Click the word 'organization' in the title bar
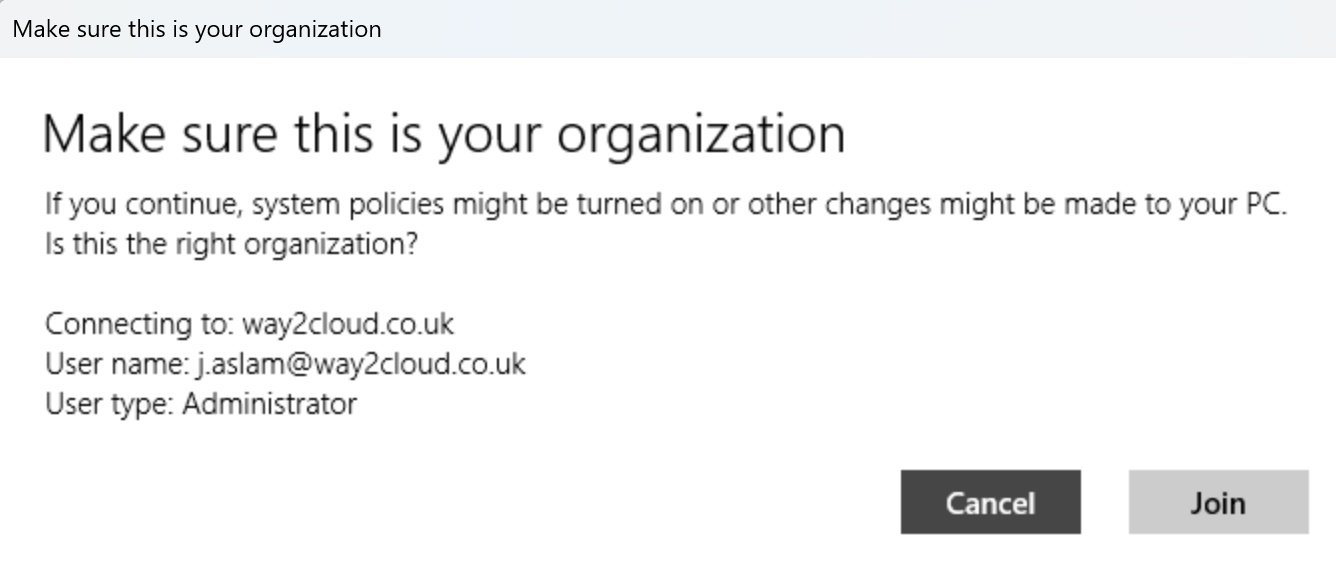The width and height of the screenshot is (1336, 563). (x=315, y=29)
